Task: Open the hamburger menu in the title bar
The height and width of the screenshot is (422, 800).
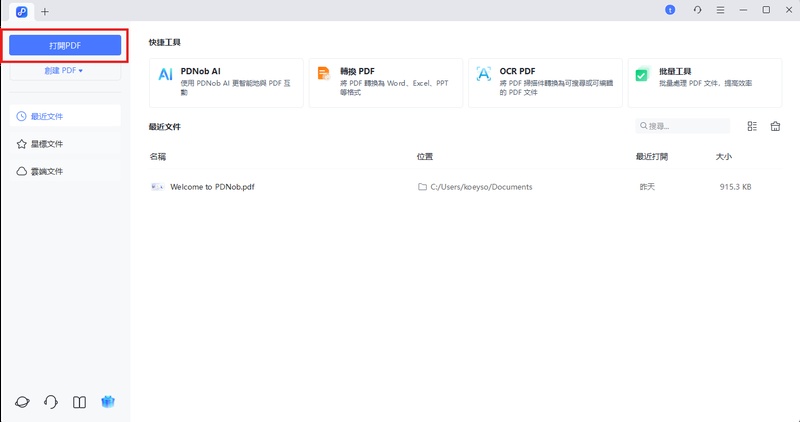Action: tap(721, 10)
